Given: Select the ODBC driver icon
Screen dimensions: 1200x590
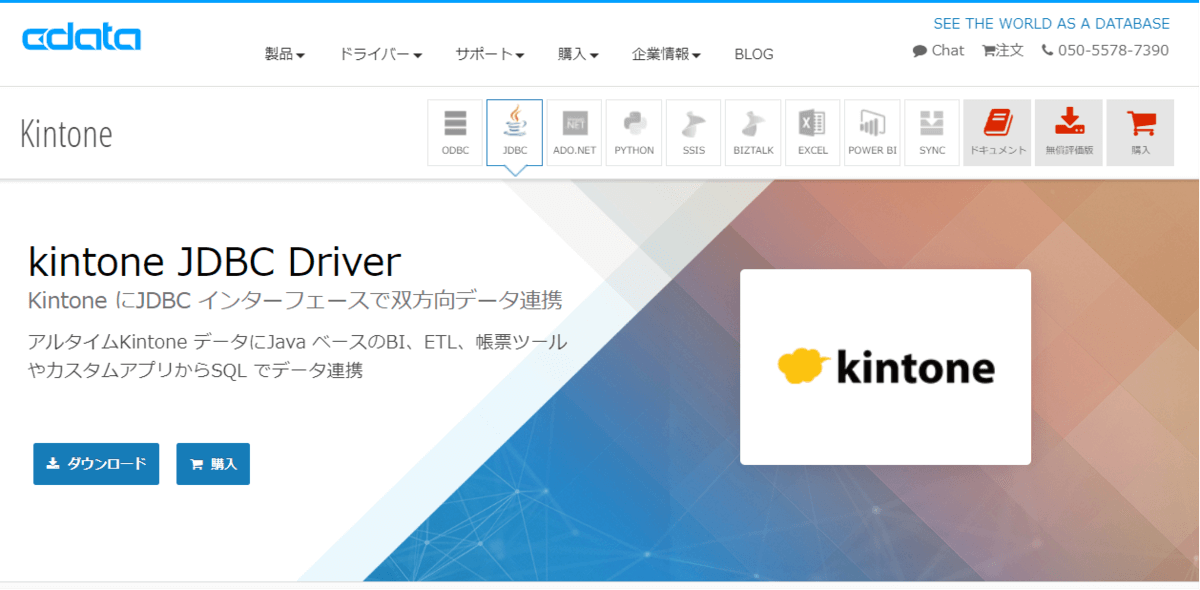Looking at the screenshot, I should [x=455, y=132].
